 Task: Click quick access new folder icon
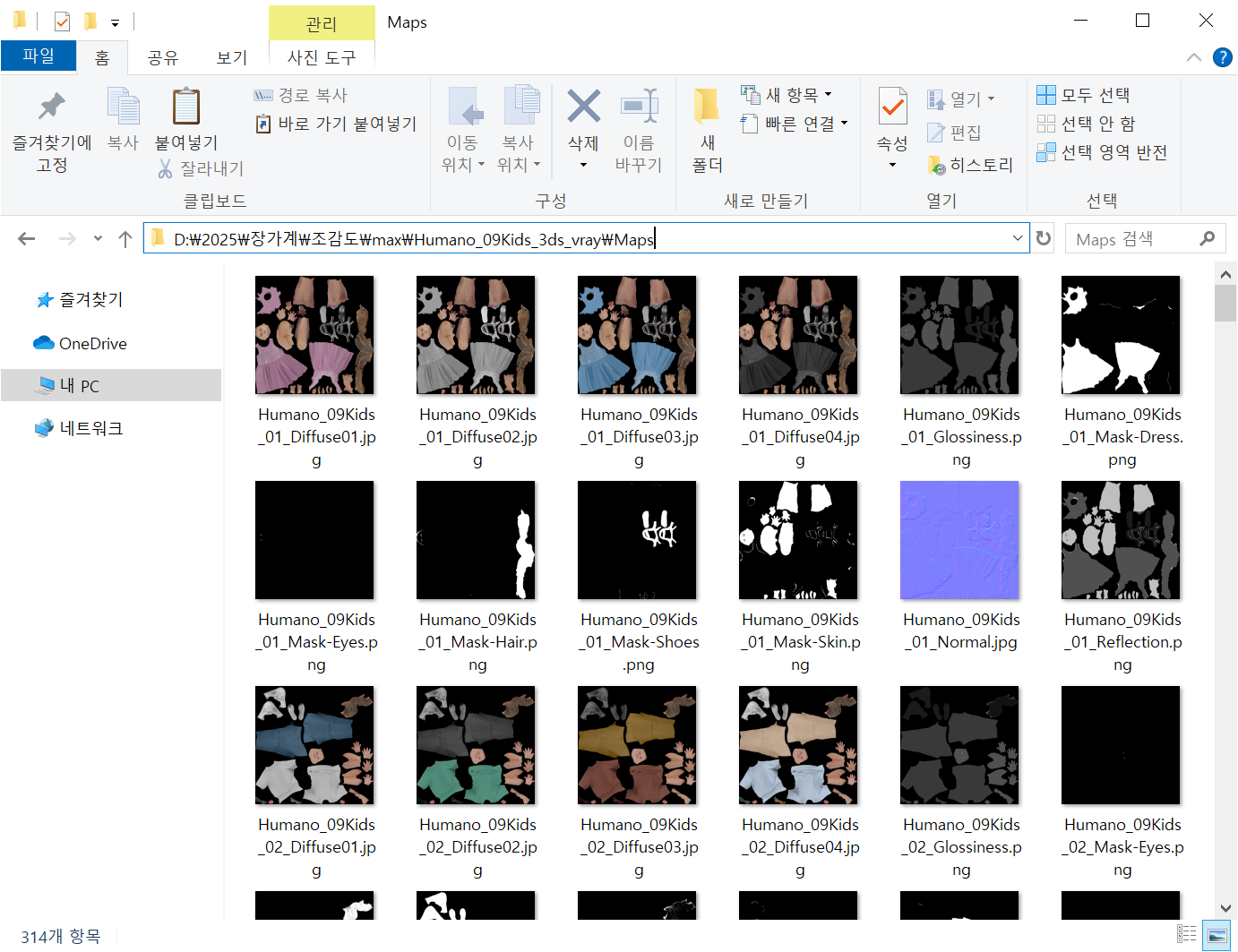click(x=90, y=21)
